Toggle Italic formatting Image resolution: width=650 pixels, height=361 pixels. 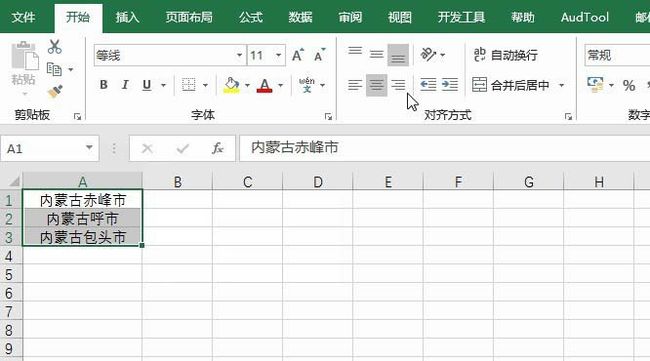click(x=125, y=85)
